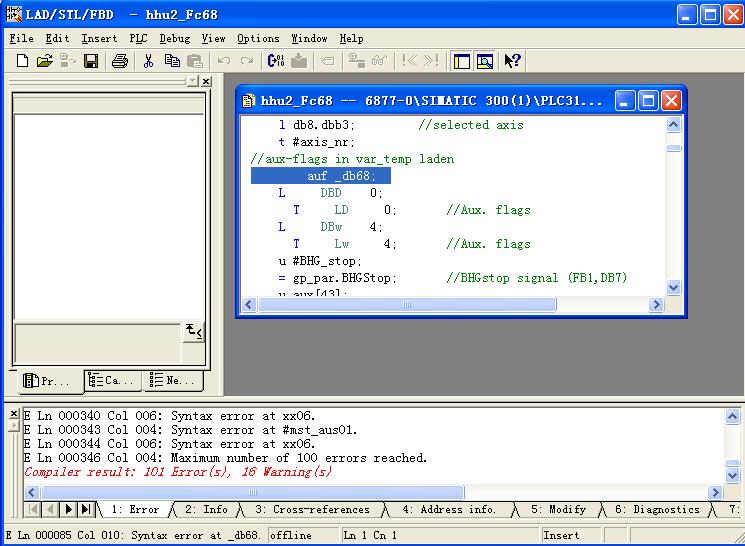Go to first output tab arrow
This screenshot has height=546, width=745.
point(33,509)
